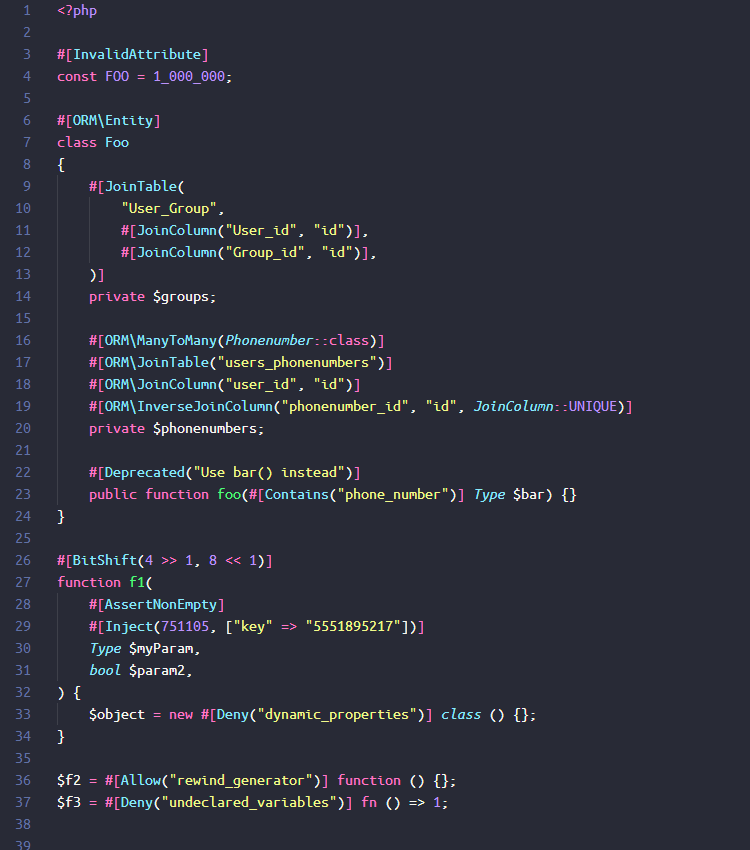Viewport: 750px width, 850px height.
Task: Place cursor on the "User_Group" string
Action: point(169,208)
